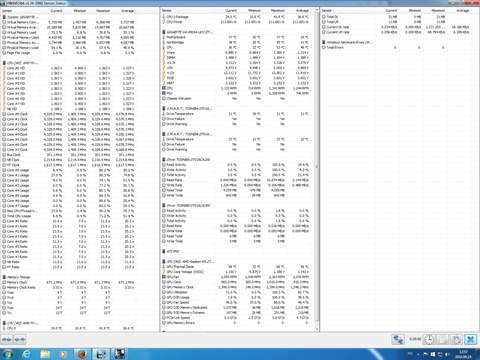480x360 pixels.
Task: Click Maximum column header above Total DL row
Action: pyautogui.click(x=438, y=11)
